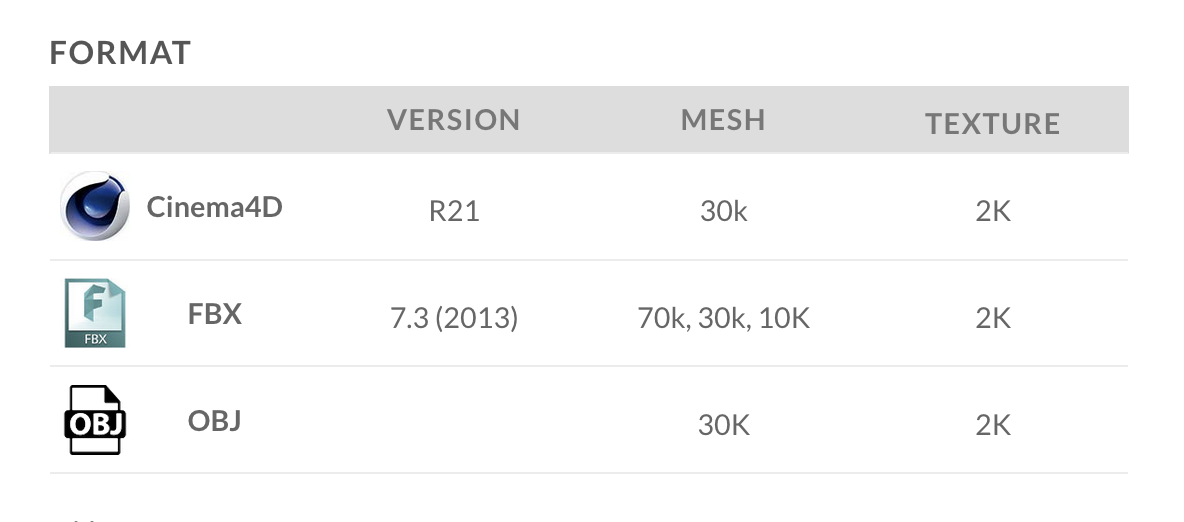Viewport: 1184px width, 522px height.
Task: Click the Cinema4D sphere icon
Action: (x=95, y=206)
